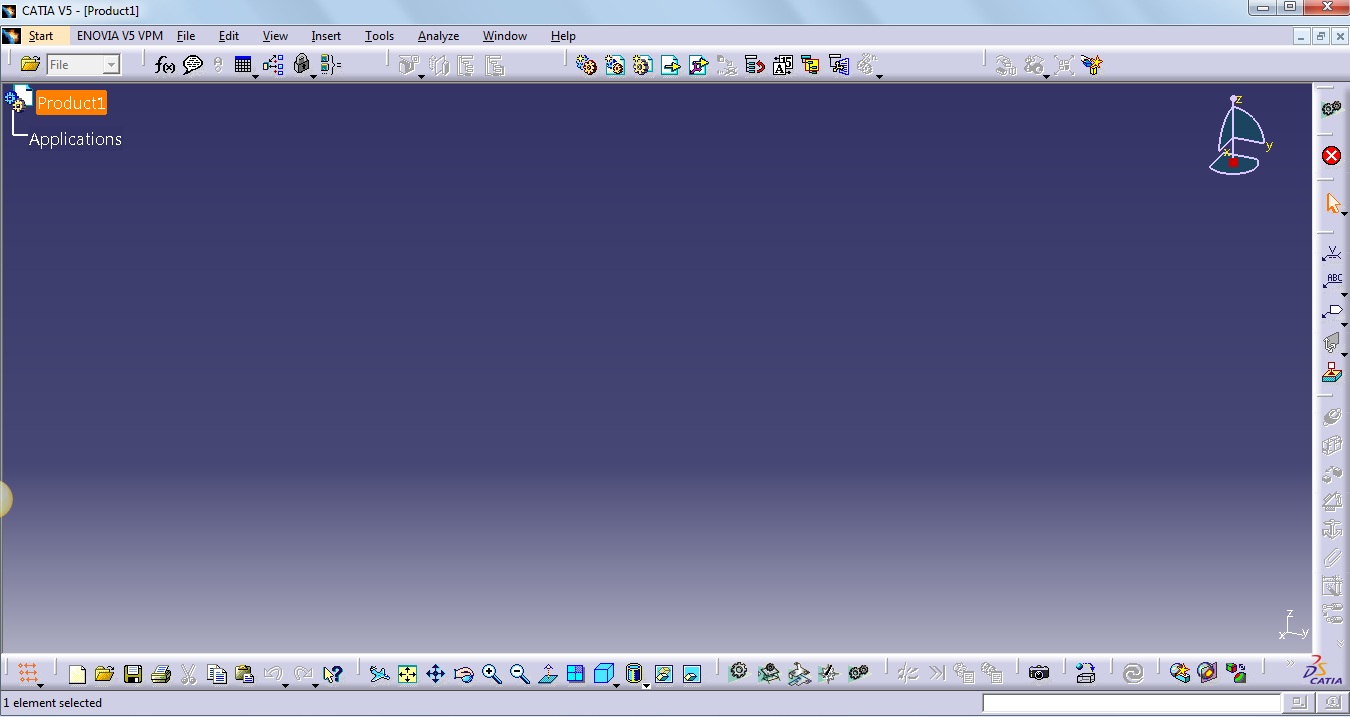
Task: Expand the Undo history dropdown arrow
Action: point(285,686)
